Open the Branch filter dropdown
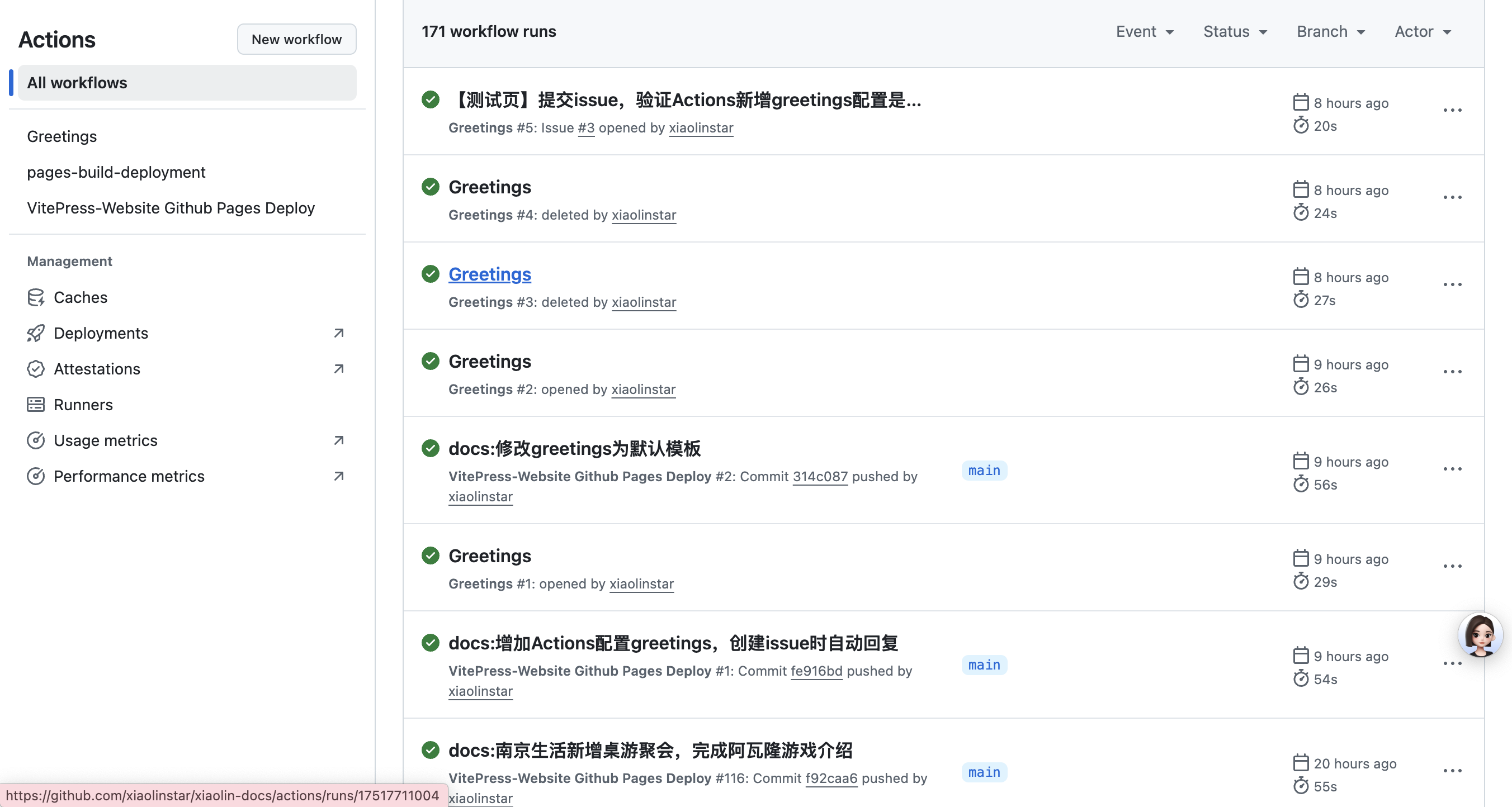Screen dimensions: 1512x807 (x=1331, y=32)
